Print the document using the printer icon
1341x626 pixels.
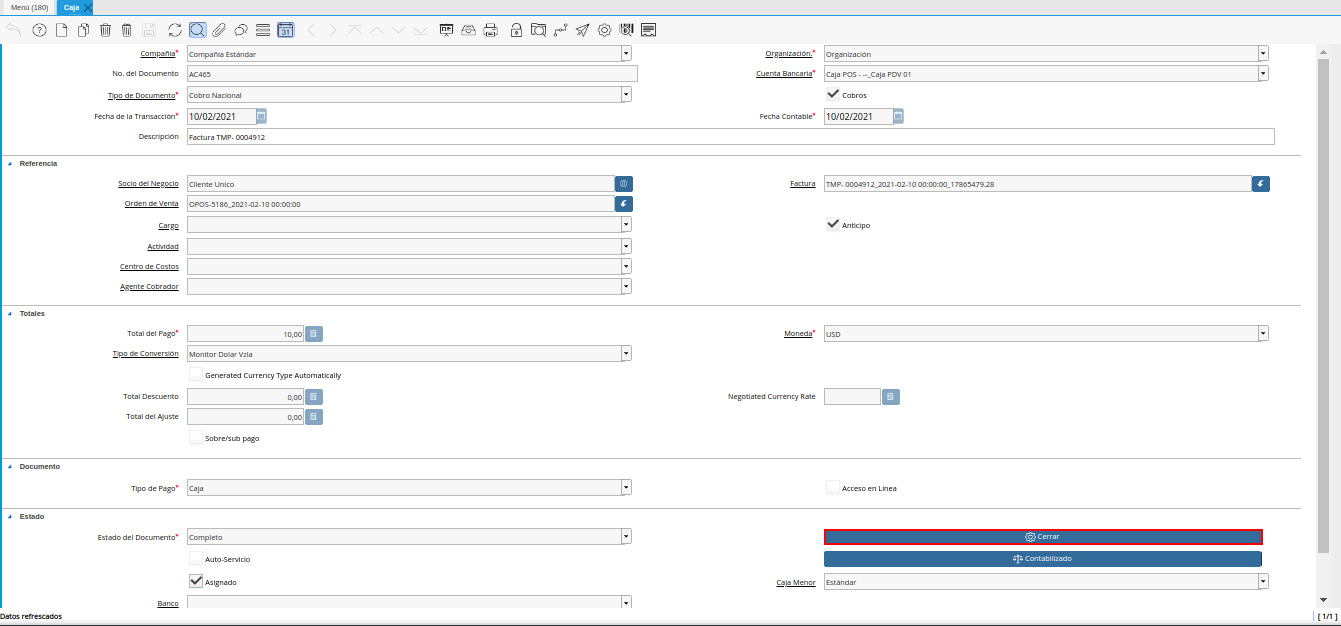[490, 30]
